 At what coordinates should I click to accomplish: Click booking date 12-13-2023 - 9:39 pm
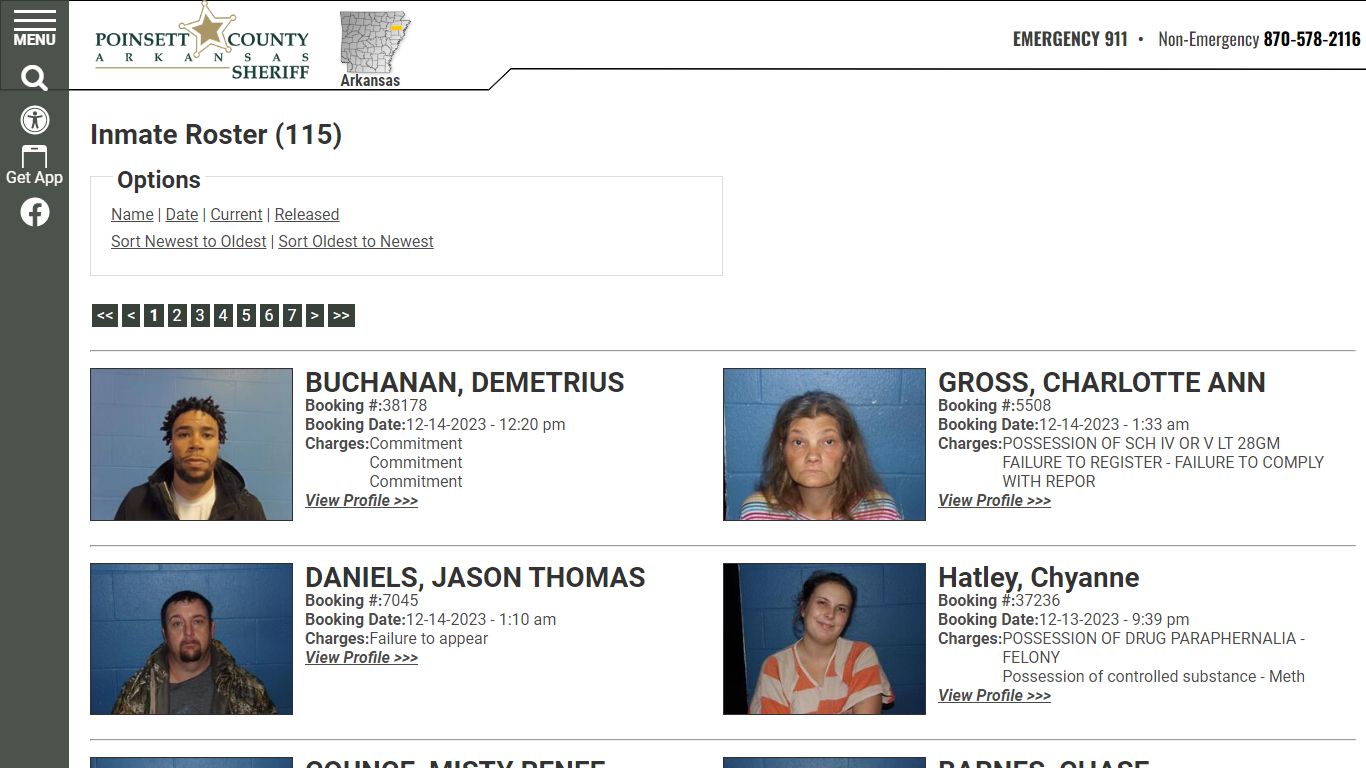pos(1114,619)
